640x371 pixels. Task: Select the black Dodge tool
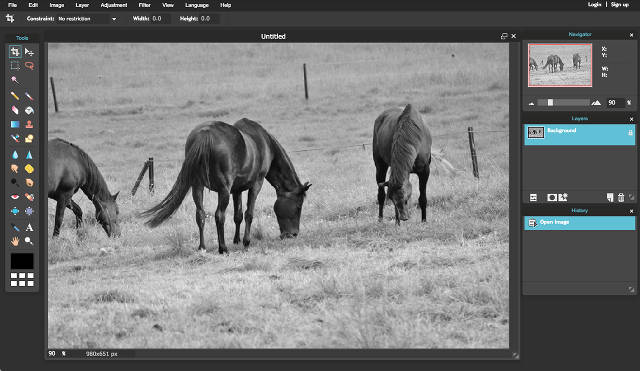[15, 182]
